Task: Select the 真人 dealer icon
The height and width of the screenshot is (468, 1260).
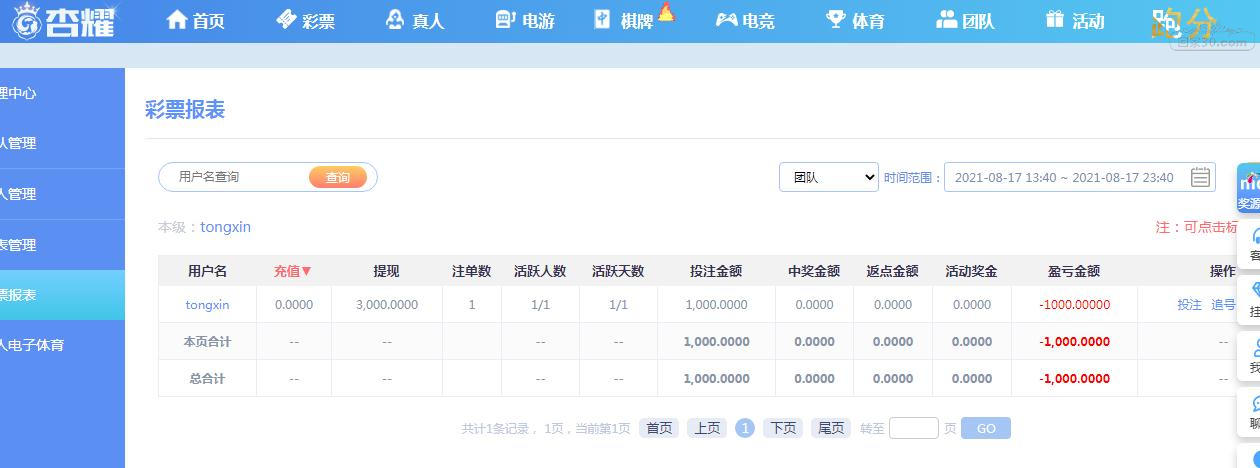Action: click(395, 20)
